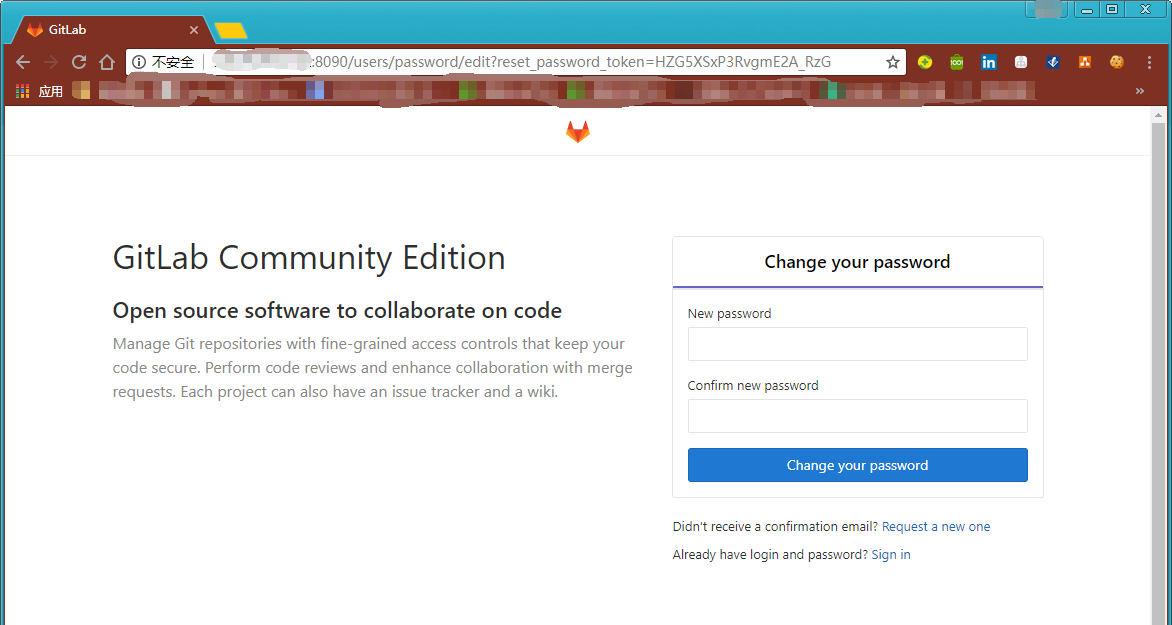This screenshot has height=625, width=1172.
Task: Open the browser home page
Action: [x=107, y=62]
